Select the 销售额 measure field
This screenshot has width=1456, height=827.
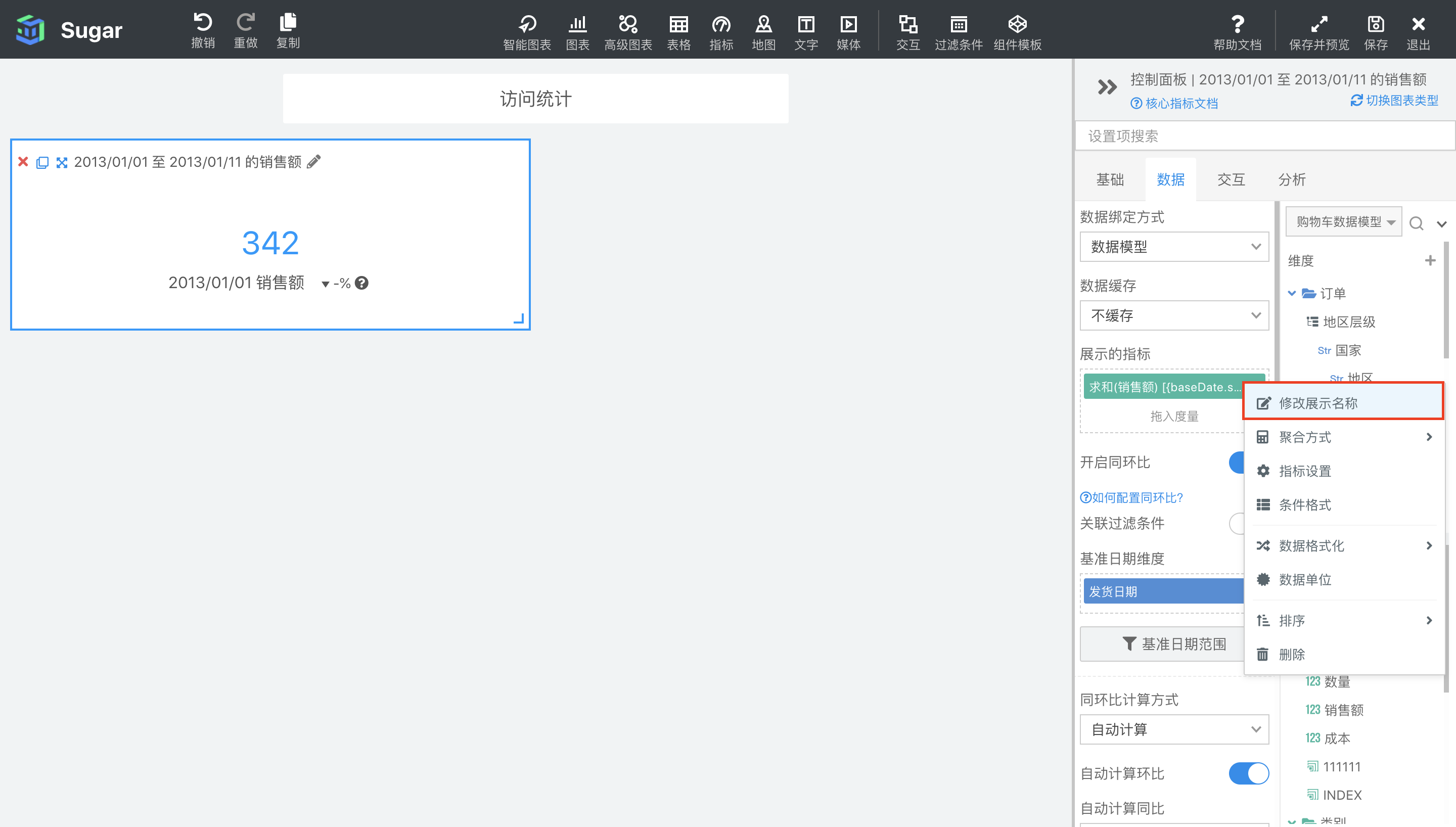click(x=1335, y=709)
